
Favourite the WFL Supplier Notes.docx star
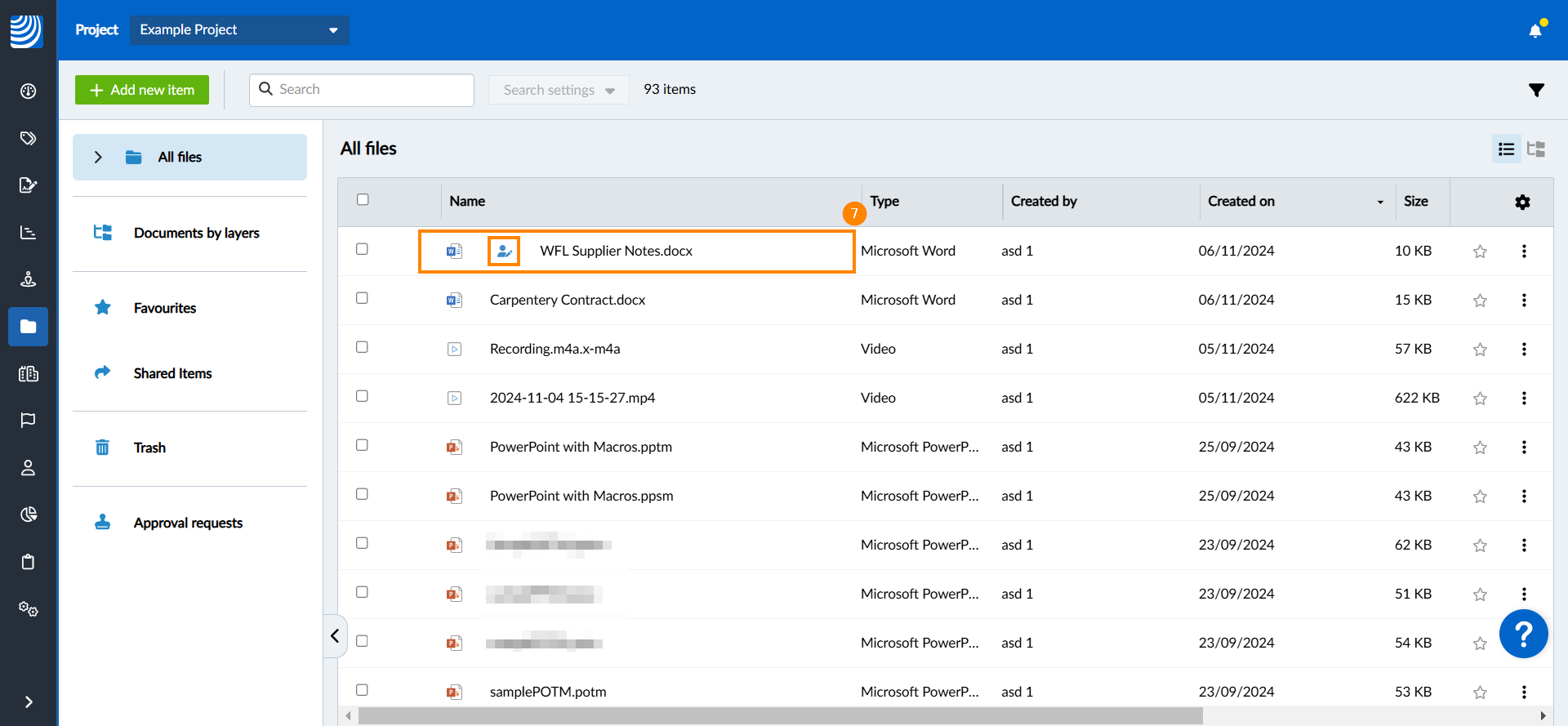pyautogui.click(x=1480, y=252)
